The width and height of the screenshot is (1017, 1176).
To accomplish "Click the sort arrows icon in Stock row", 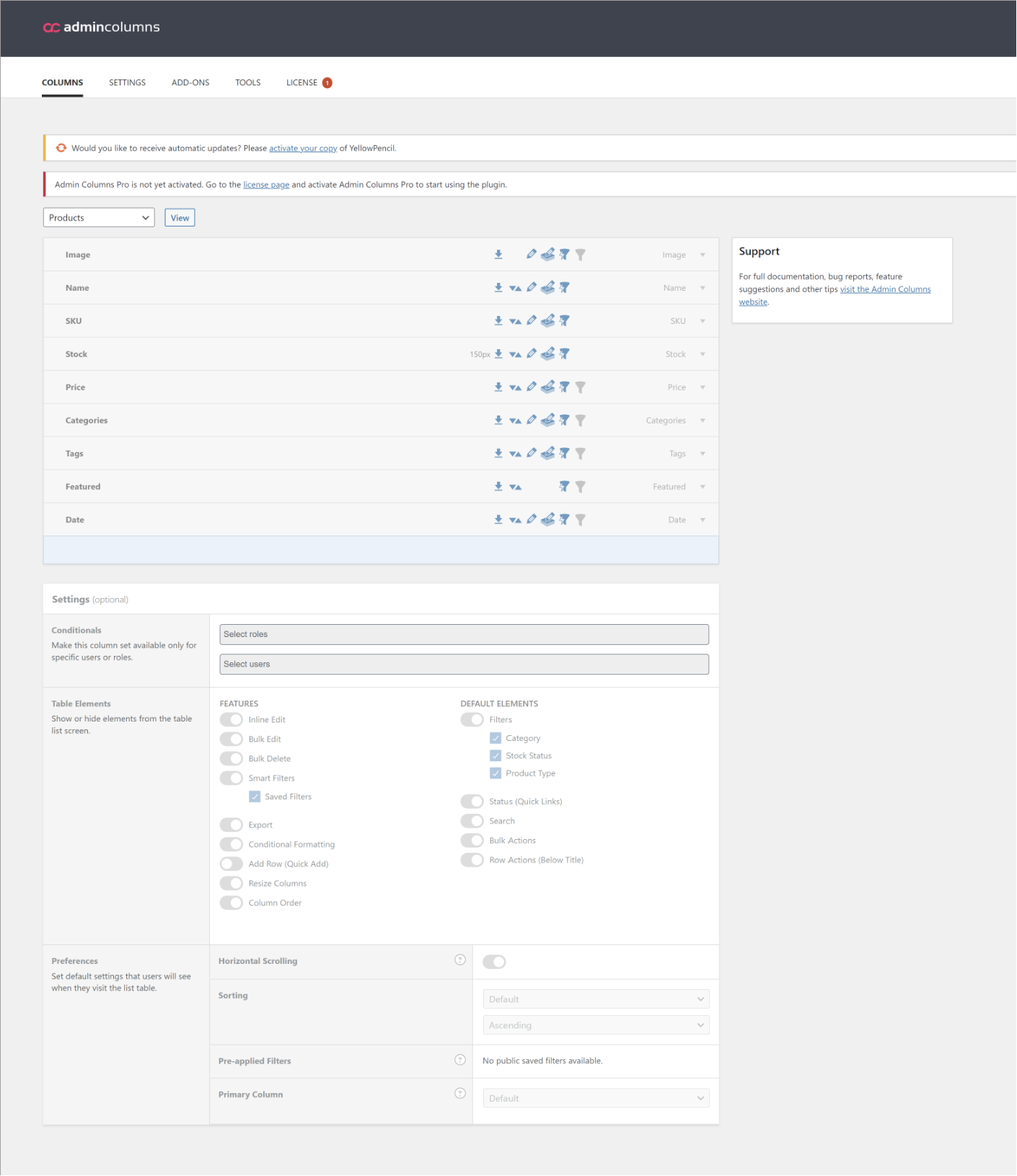I will point(515,354).
